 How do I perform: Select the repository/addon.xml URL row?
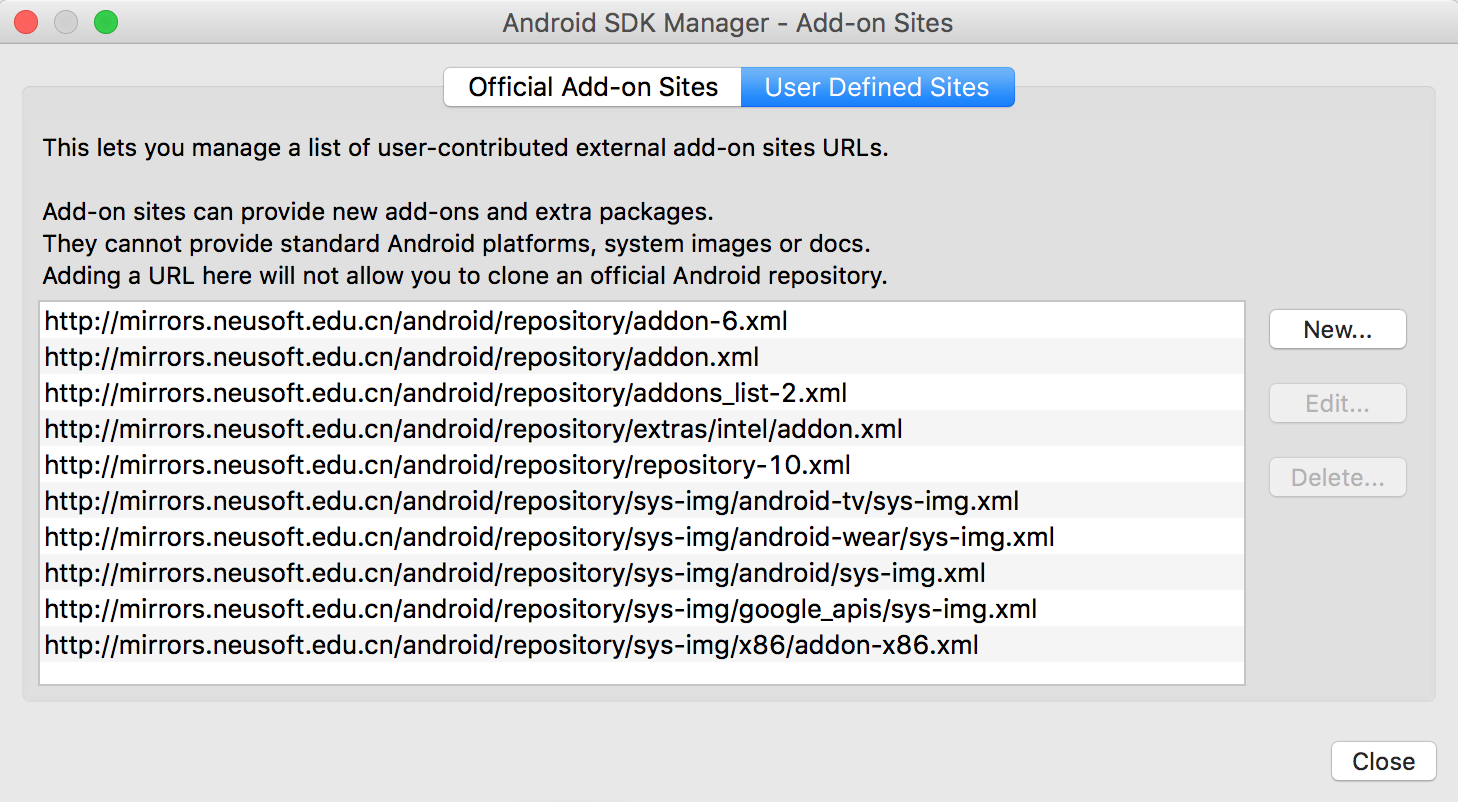tap(642, 357)
